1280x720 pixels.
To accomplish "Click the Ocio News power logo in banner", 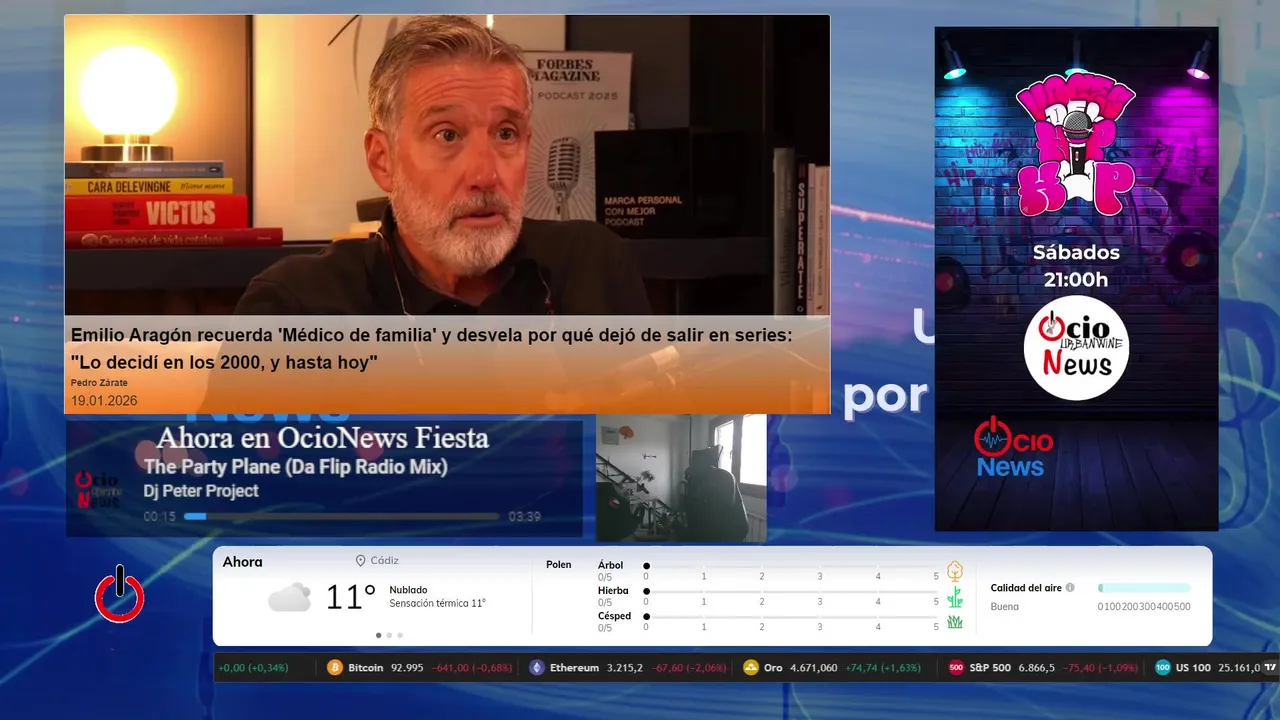I will point(1013,446).
